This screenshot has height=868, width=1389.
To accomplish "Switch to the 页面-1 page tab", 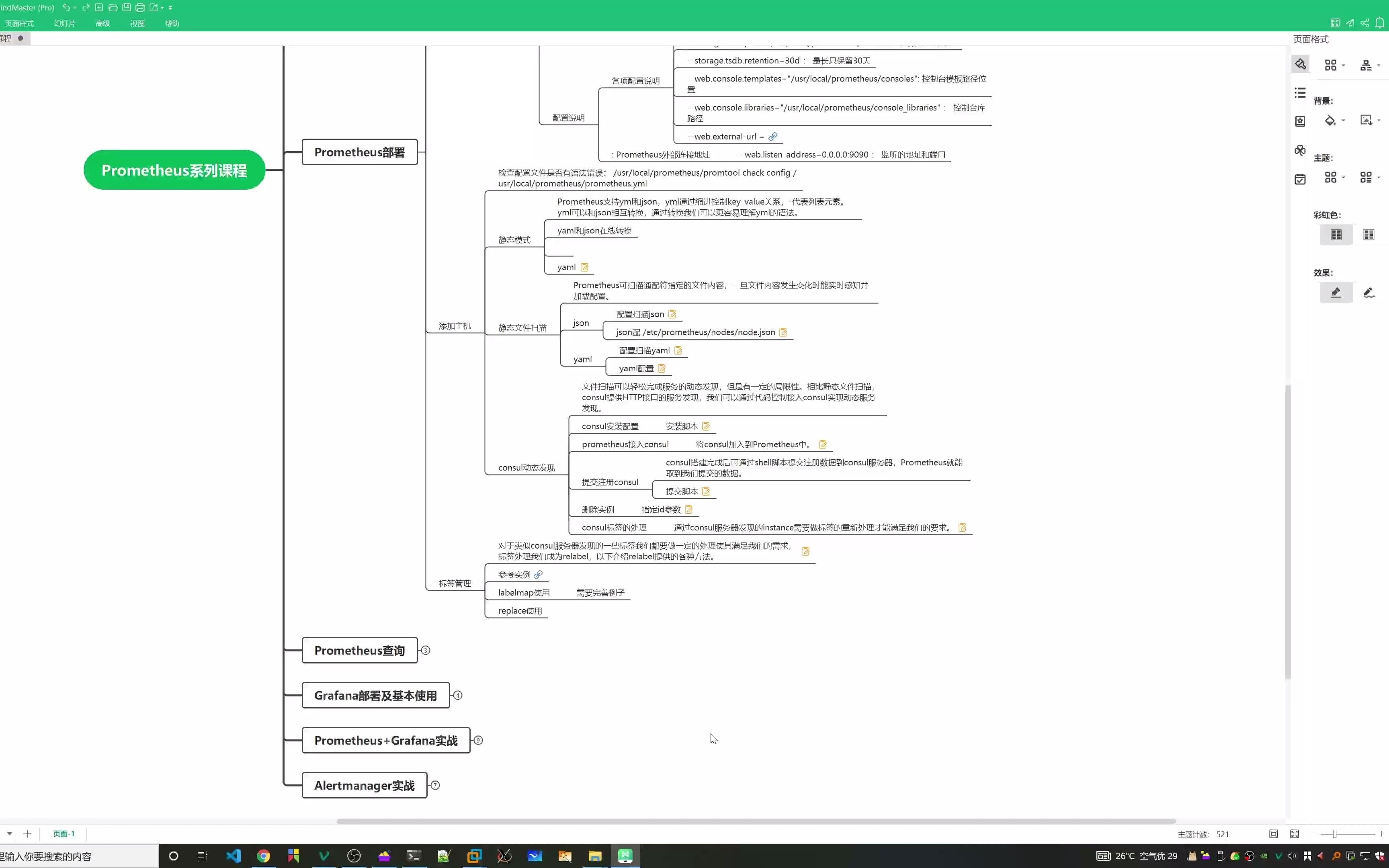I will [x=64, y=833].
